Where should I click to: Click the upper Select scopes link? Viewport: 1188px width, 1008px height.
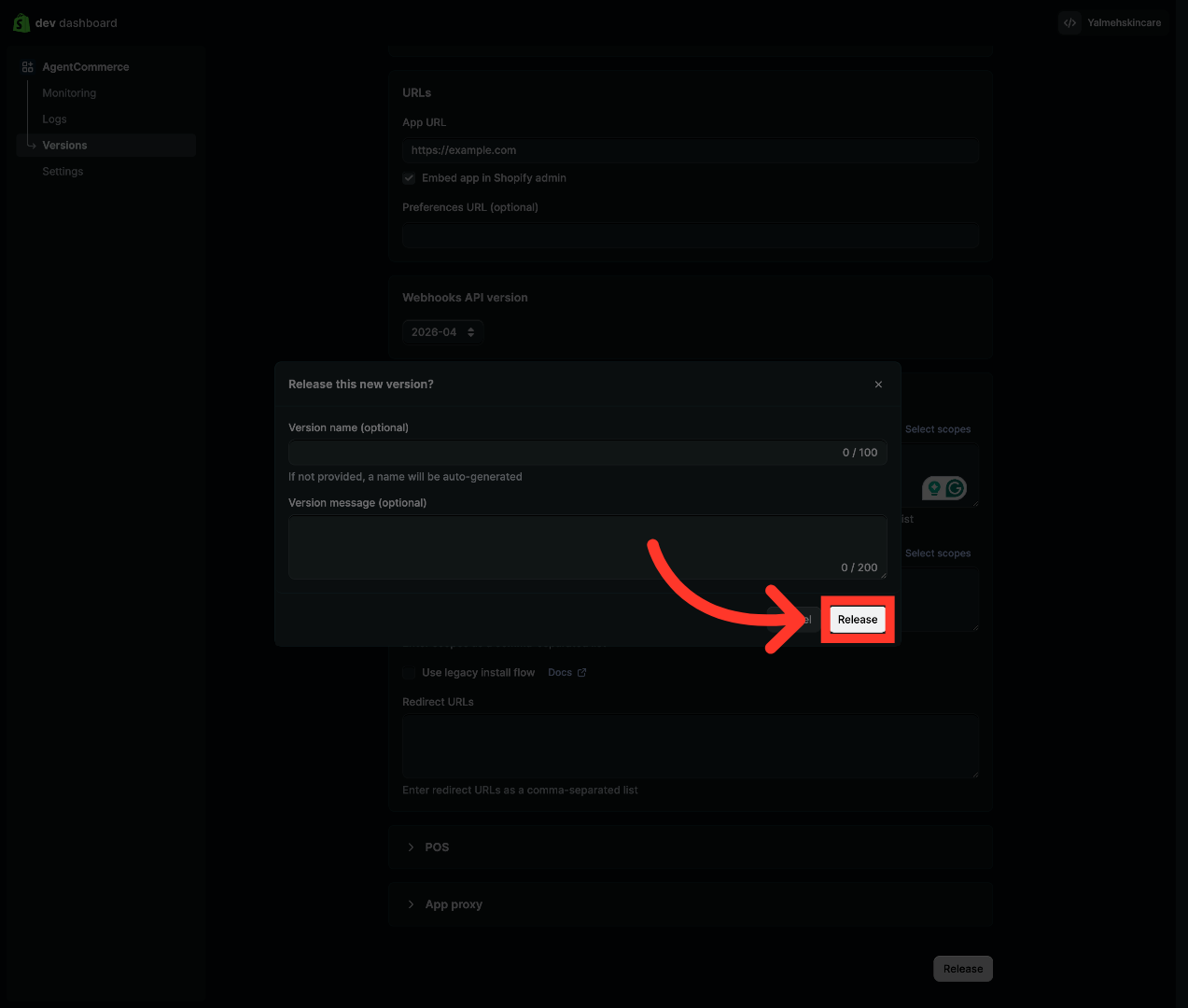click(938, 429)
